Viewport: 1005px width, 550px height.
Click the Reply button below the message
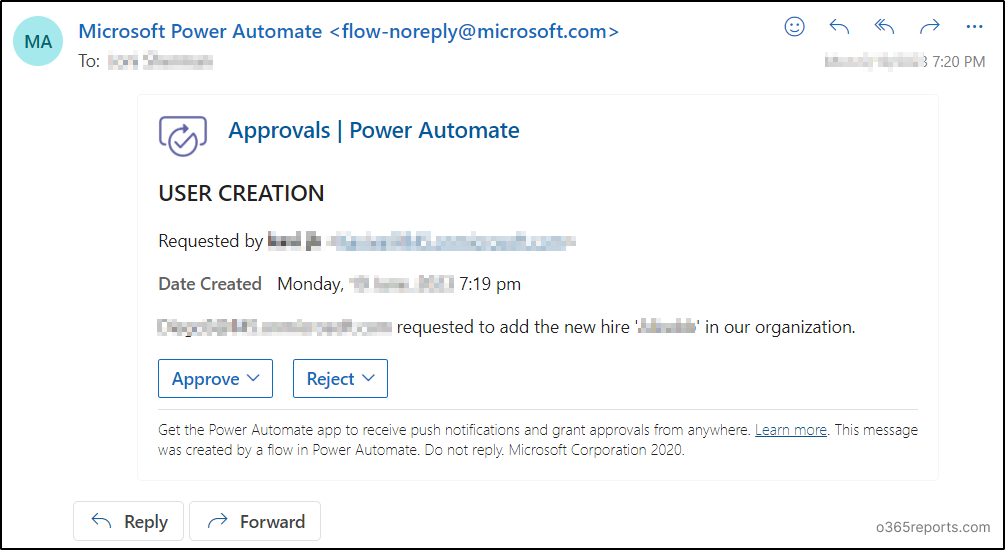[x=128, y=521]
